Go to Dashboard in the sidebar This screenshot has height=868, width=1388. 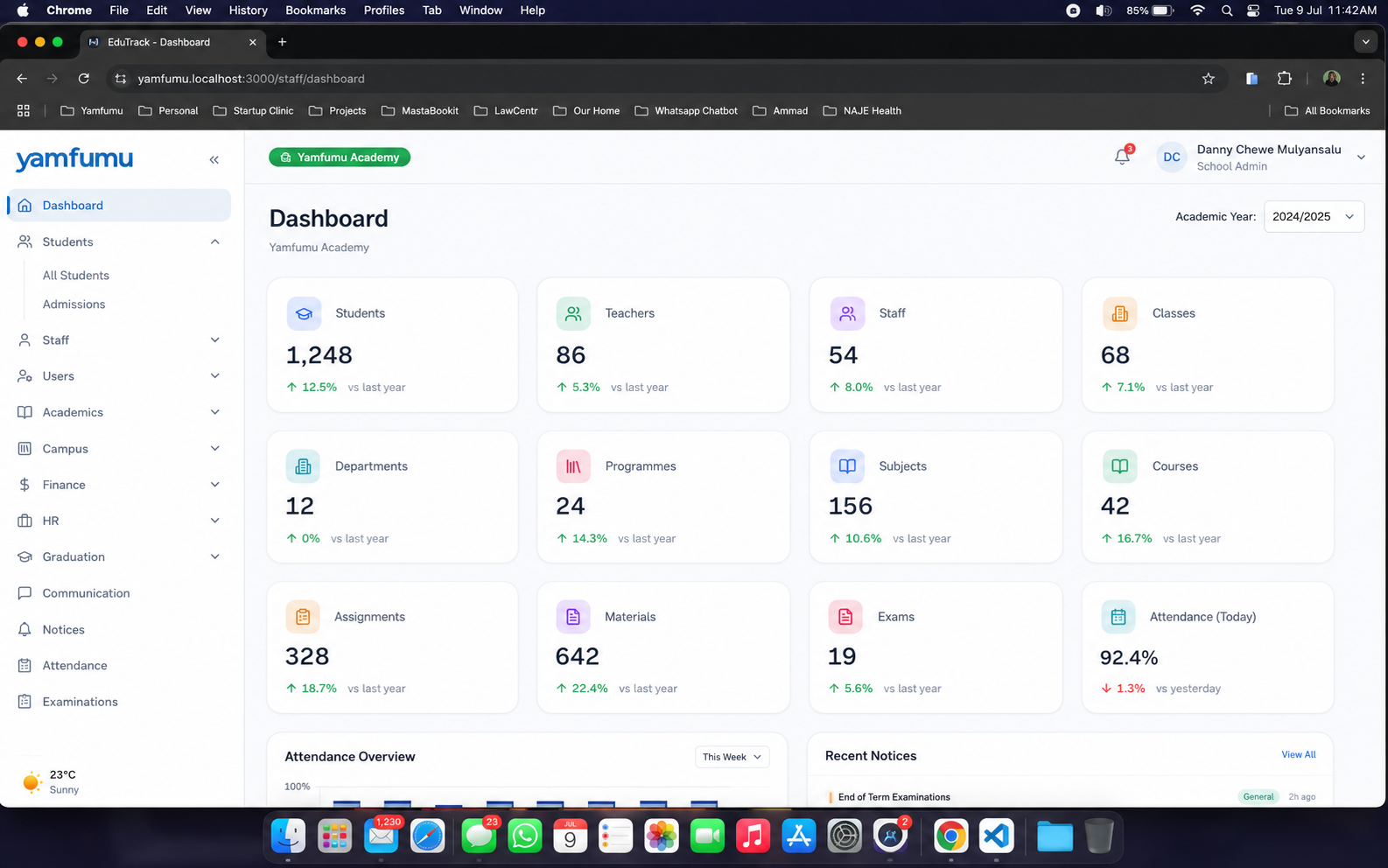(119, 206)
